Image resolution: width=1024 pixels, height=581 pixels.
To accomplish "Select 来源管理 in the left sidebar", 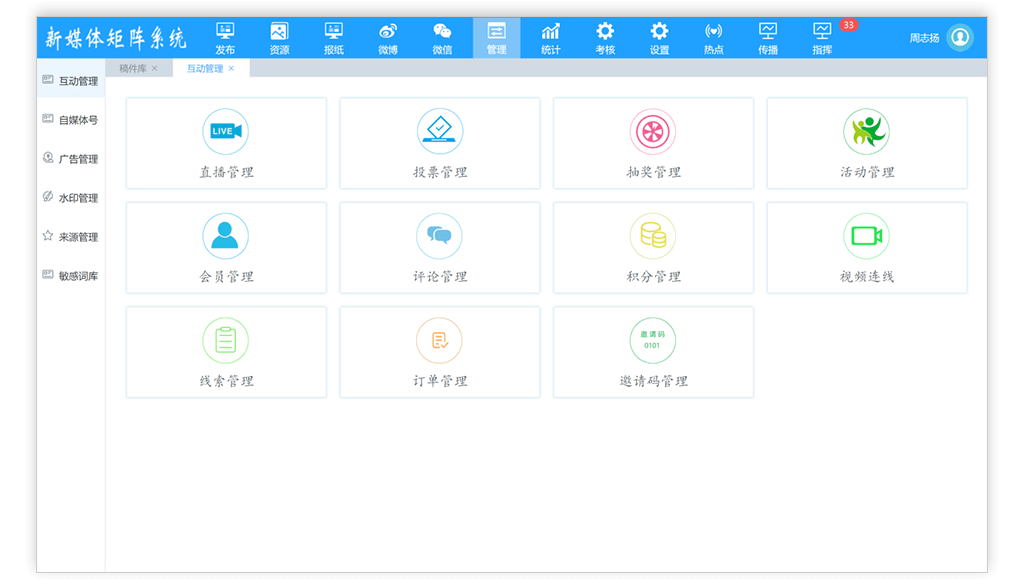I will pos(71,236).
